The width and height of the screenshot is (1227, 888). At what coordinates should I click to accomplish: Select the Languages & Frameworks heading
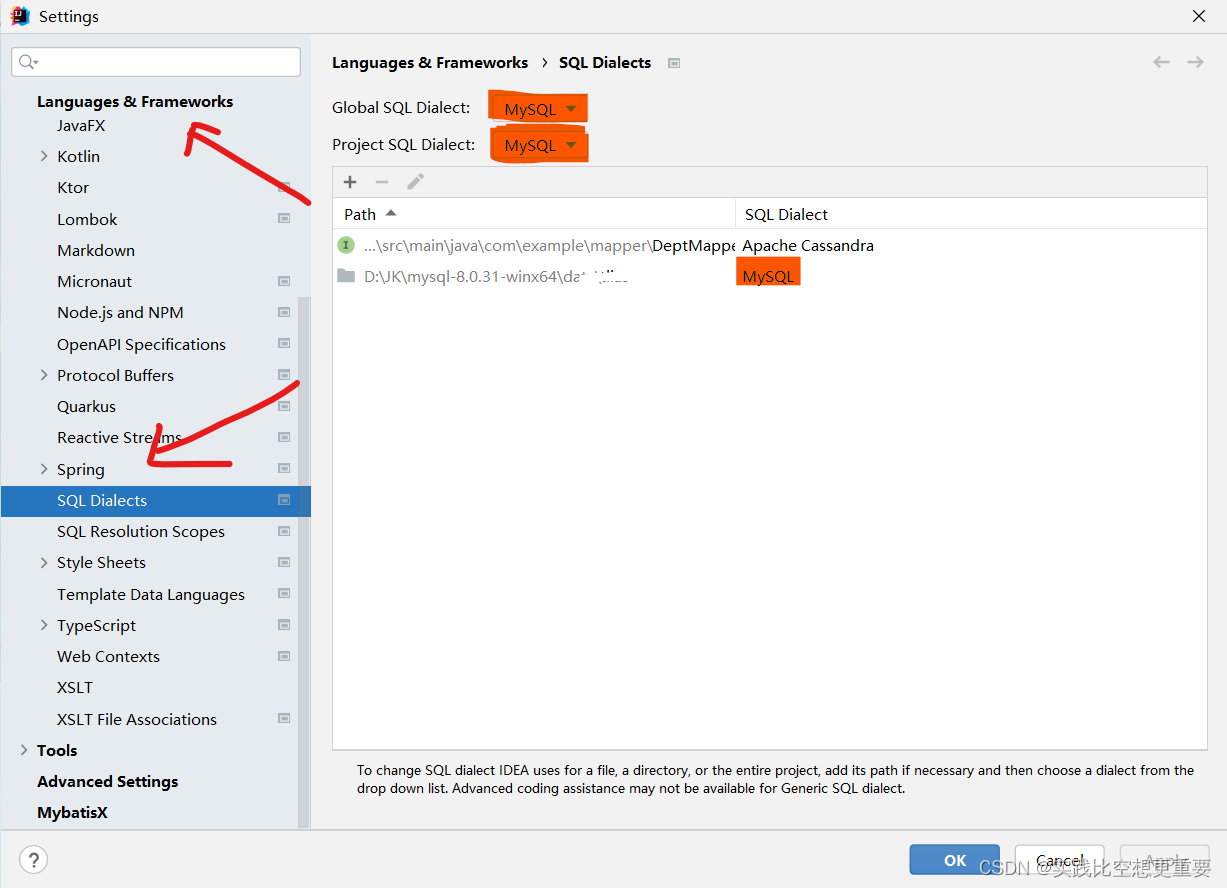tap(135, 101)
